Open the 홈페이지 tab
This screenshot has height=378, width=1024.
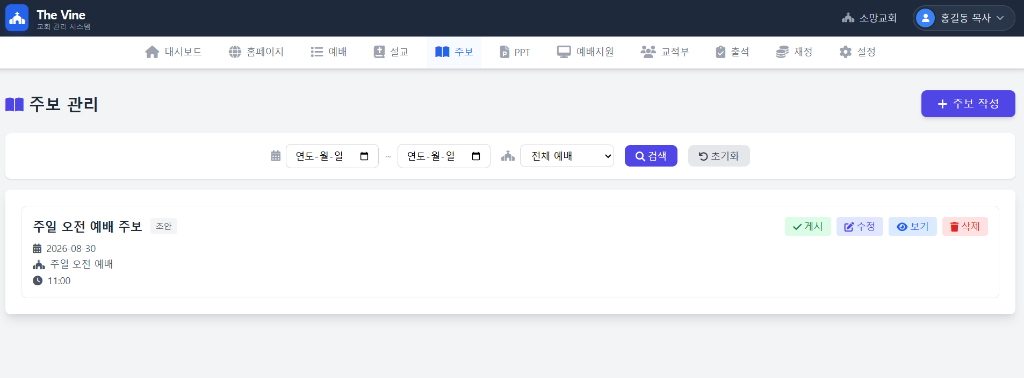pos(256,52)
